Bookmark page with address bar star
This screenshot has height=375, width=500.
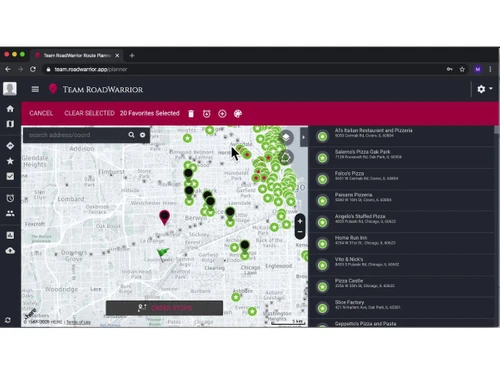[462, 69]
